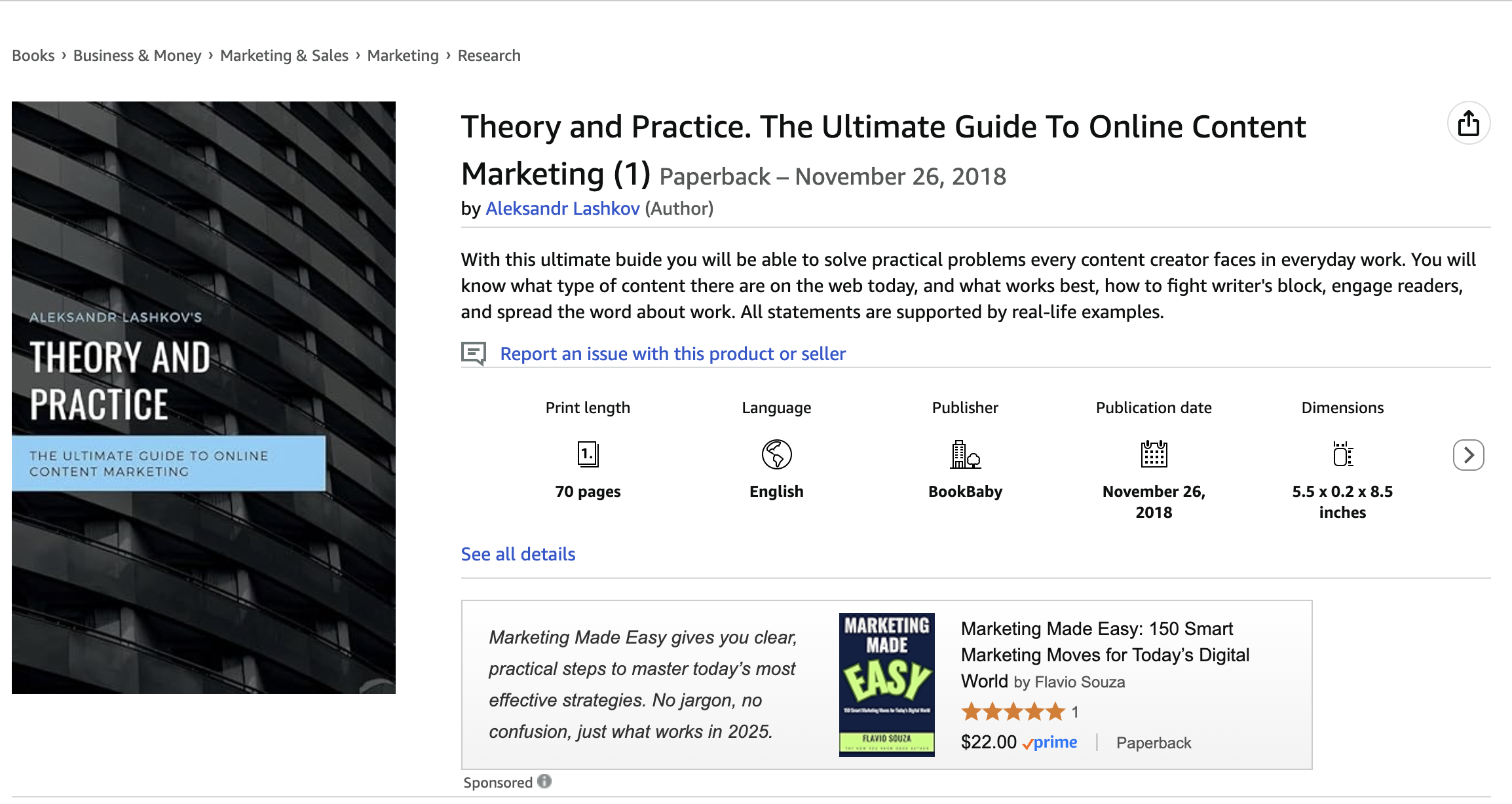Viewport: 1512px width, 804px height.
Task: Click the publisher building icon
Action: point(965,454)
